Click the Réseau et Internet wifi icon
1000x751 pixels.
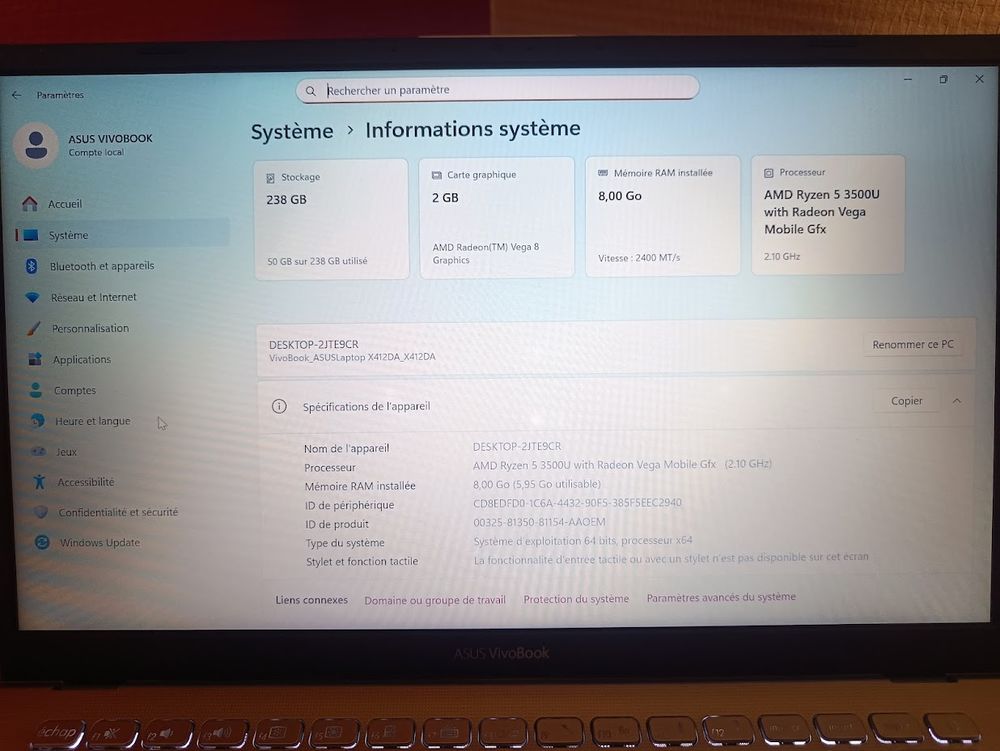click(x=33, y=297)
